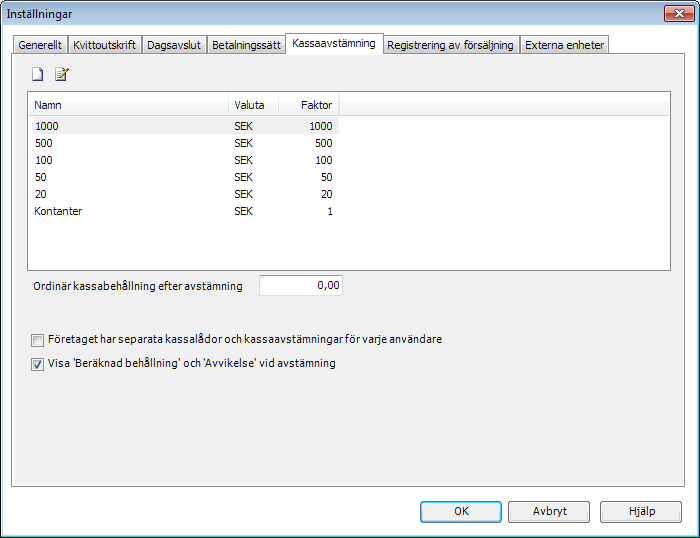Click the Faktor value in the 50 row
This screenshot has height=538, width=700.
tap(327, 177)
